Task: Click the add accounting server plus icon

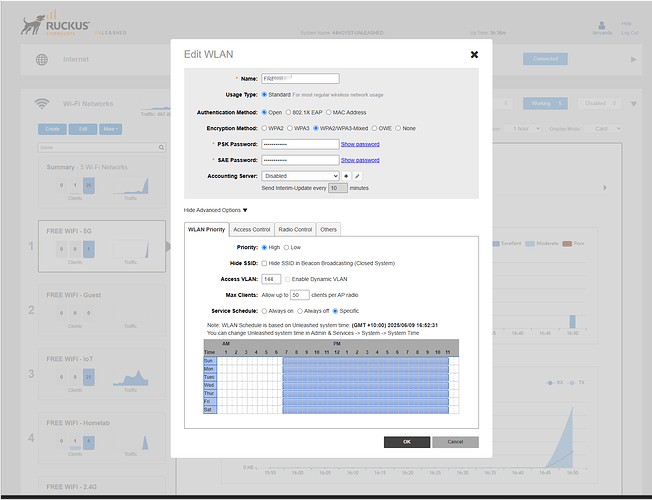Action: click(346, 176)
